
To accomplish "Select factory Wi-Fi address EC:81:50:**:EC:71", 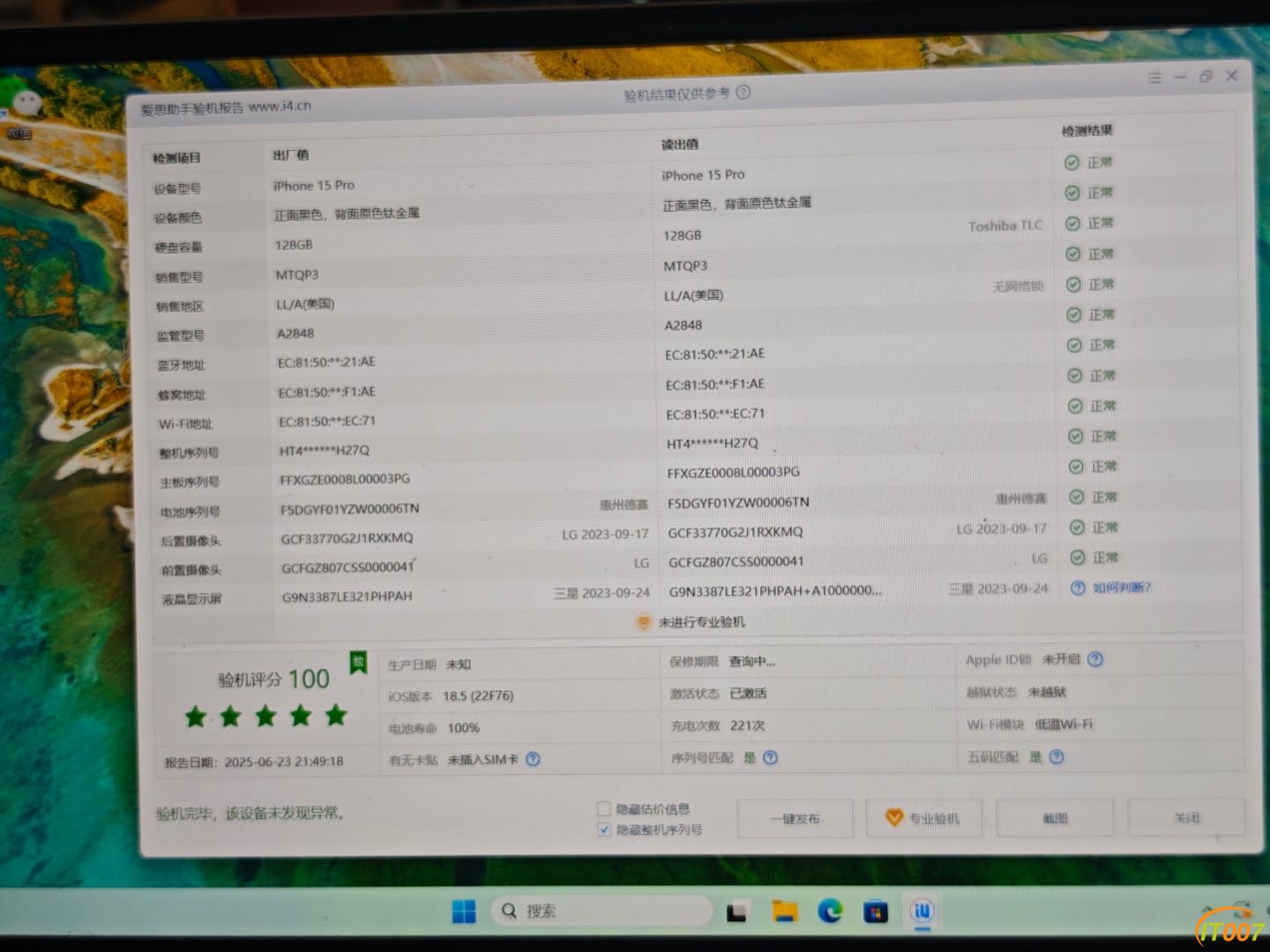I will (x=327, y=421).
